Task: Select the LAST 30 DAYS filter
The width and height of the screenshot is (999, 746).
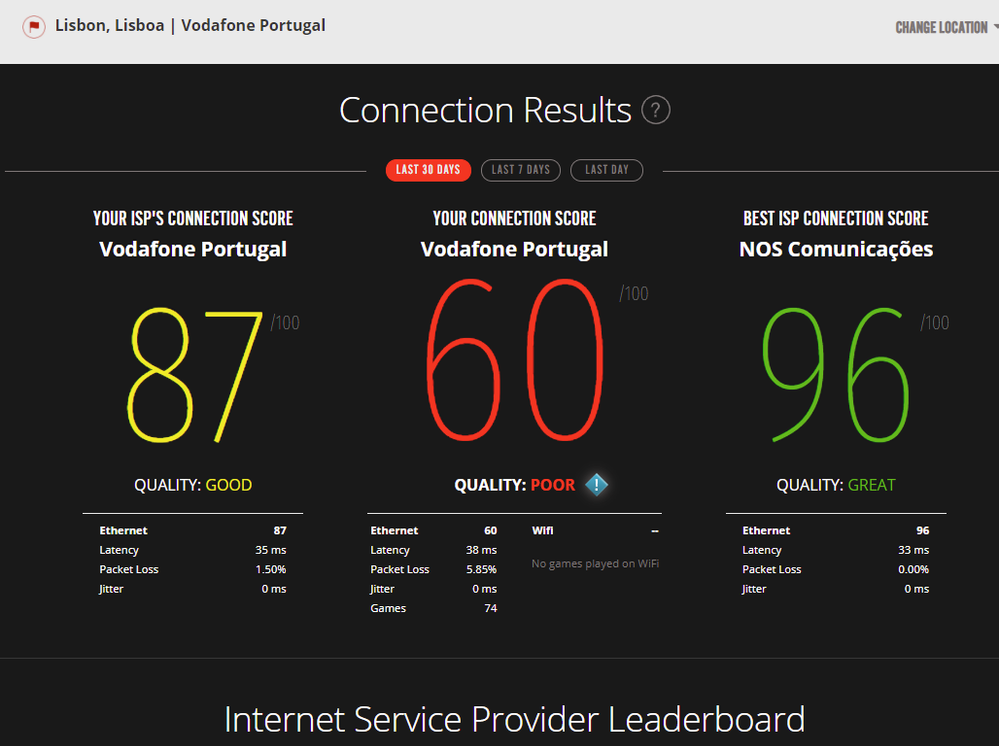Action: [428, 170]
